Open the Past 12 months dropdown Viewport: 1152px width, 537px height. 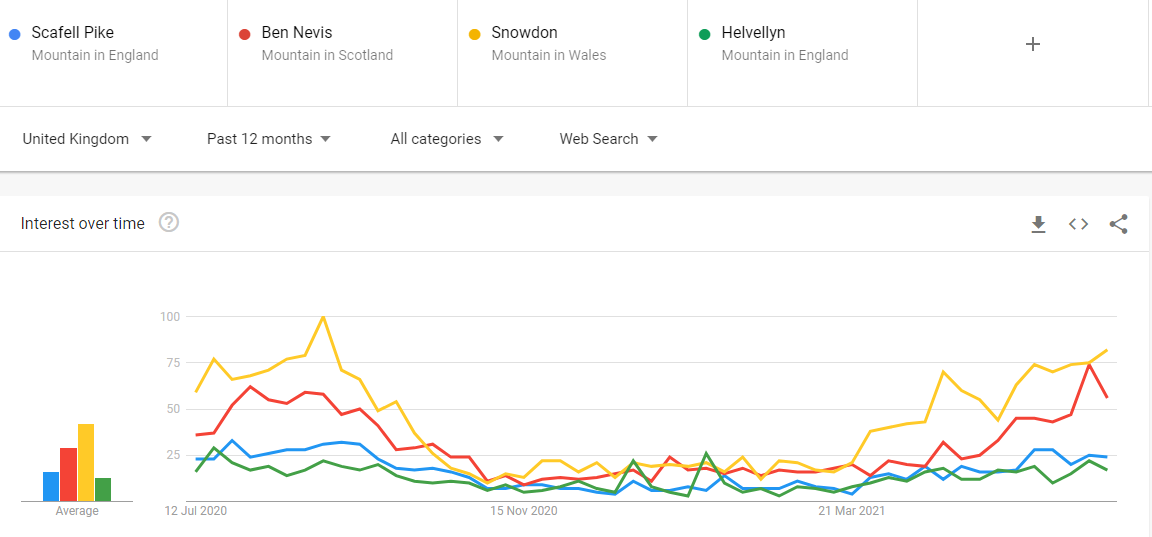(x=268, y=139)
